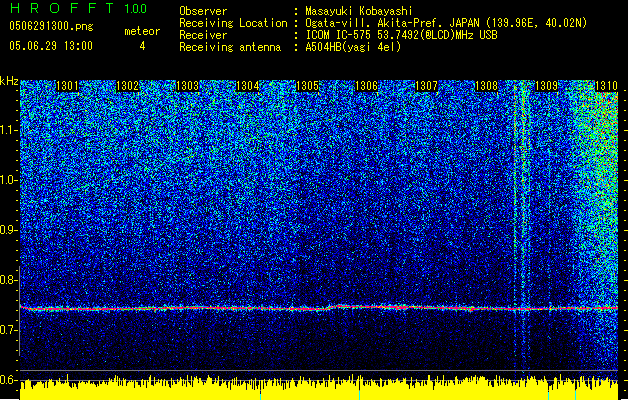
Task: Click the date stamp 05.06.29 13:00
Action: pos(51,46)
